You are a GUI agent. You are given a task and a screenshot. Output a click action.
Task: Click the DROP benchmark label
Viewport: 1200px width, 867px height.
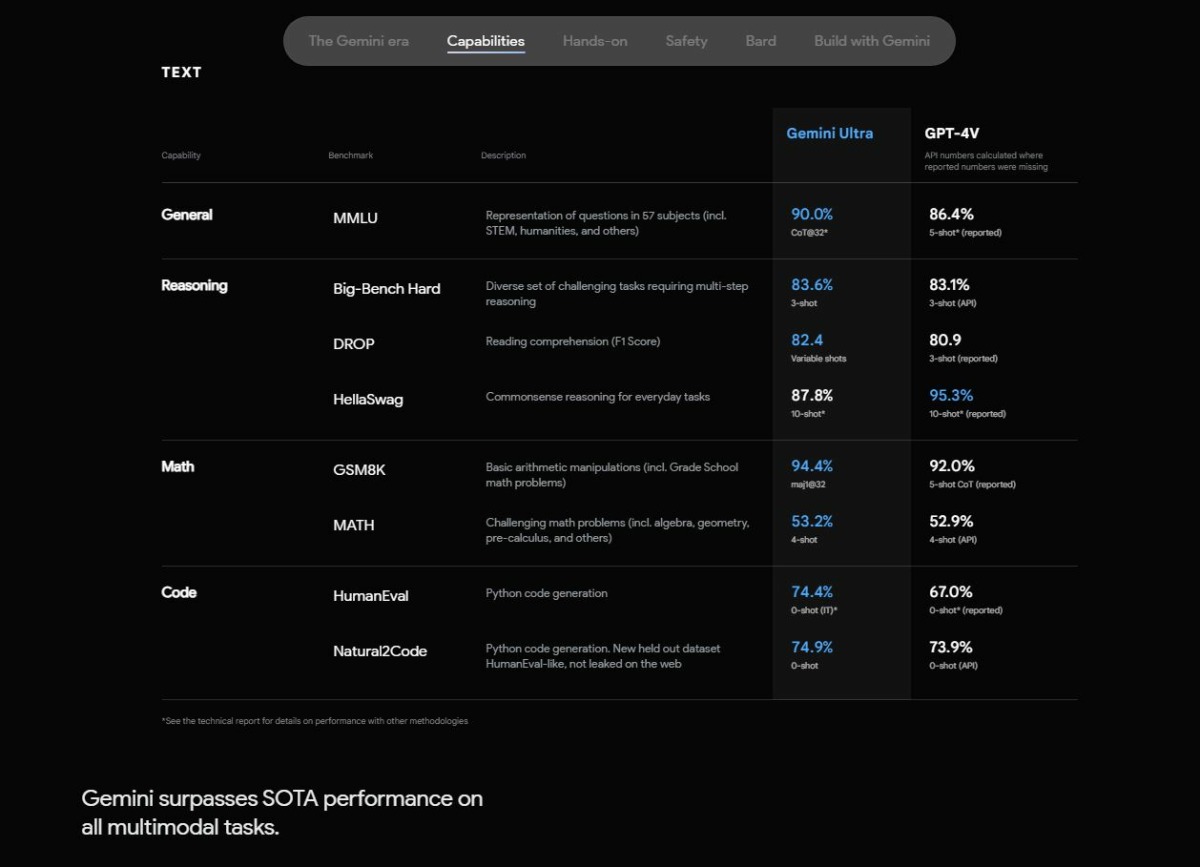[353, 344]
